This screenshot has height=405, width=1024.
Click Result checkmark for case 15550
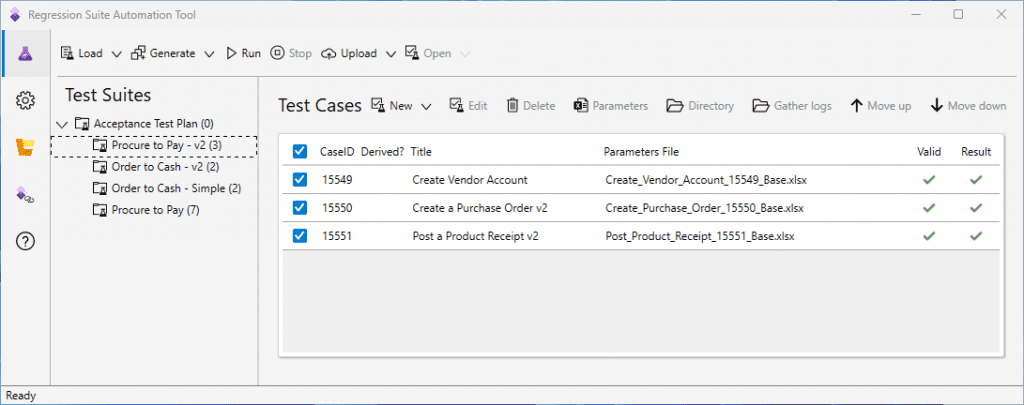tap(976, 208)
